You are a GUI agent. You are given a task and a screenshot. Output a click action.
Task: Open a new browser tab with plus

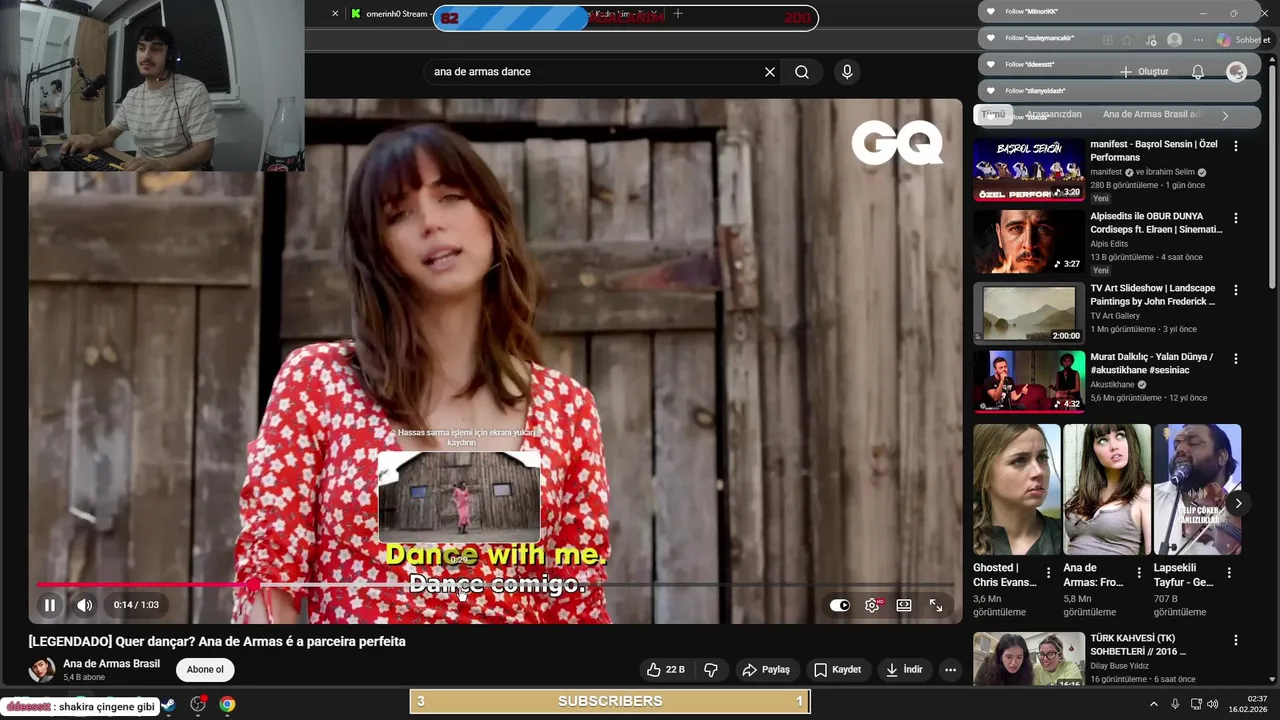tap(677, 13)
